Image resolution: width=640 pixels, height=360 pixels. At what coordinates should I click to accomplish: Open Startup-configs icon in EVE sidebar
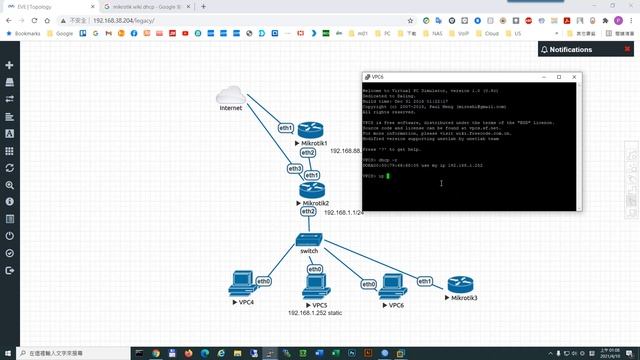point(9,117)
